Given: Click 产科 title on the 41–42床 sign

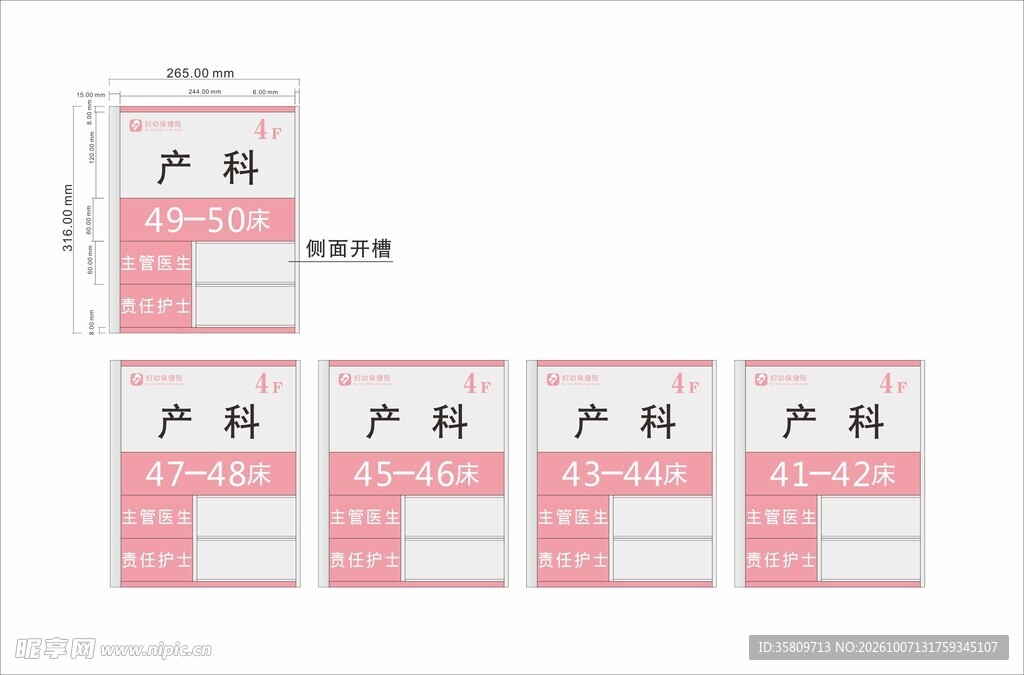Looking at the screenshot, I should point(833,422).
